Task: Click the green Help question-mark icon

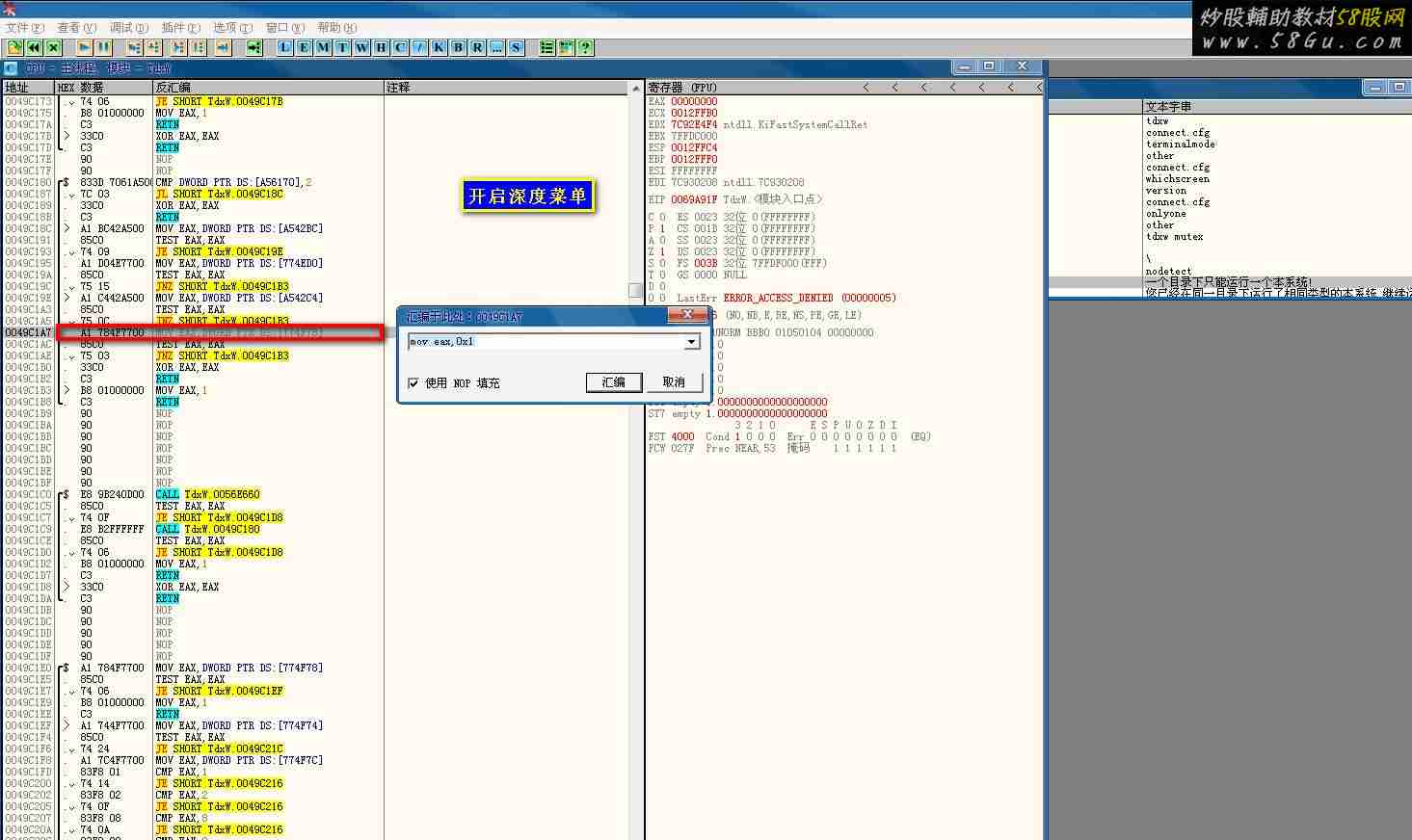Action: click(586, 47)
